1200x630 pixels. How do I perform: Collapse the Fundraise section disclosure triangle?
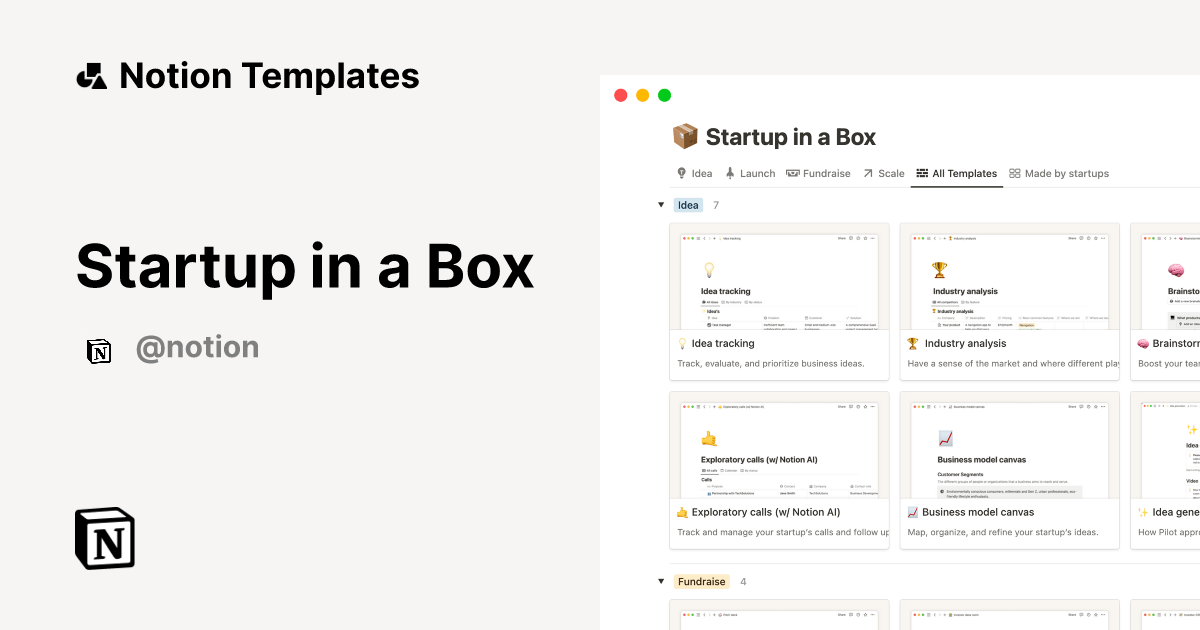[661, 581]
